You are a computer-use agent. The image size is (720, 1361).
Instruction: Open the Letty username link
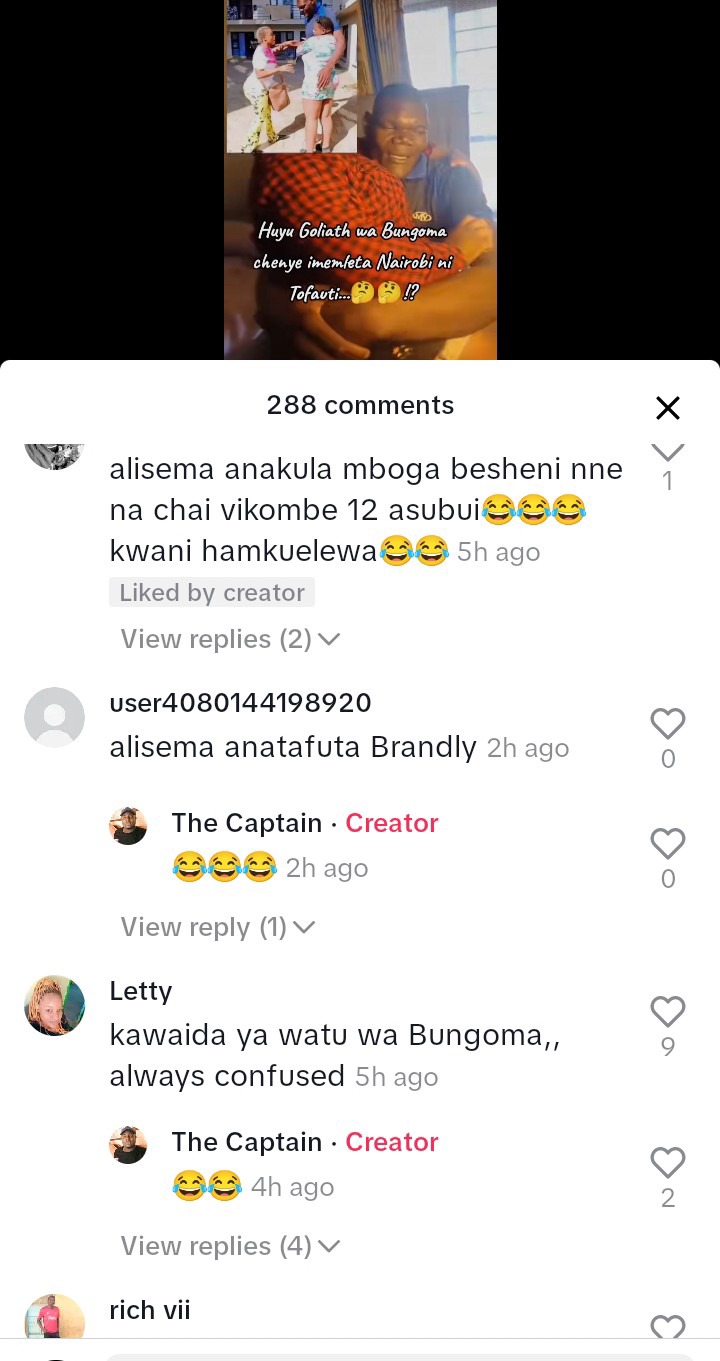pos(141,991)
